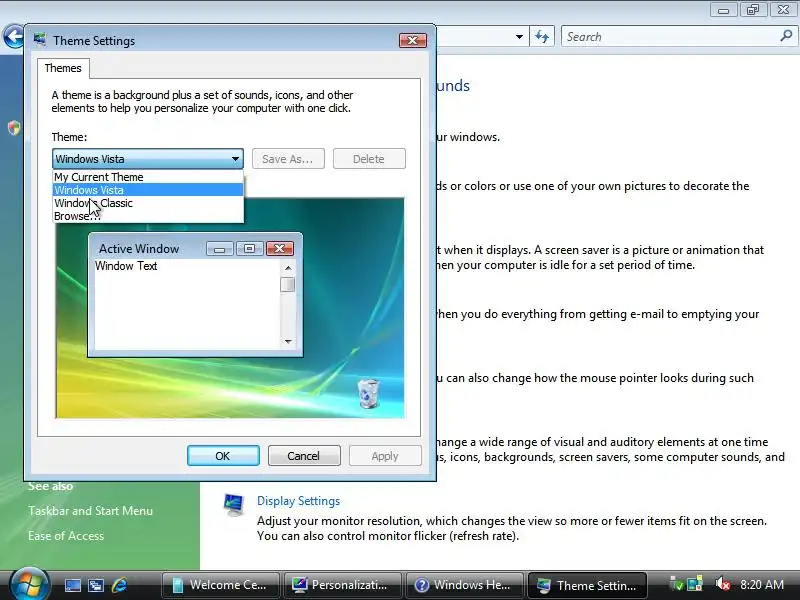Click the green check tray icon

tap(677, 584)
